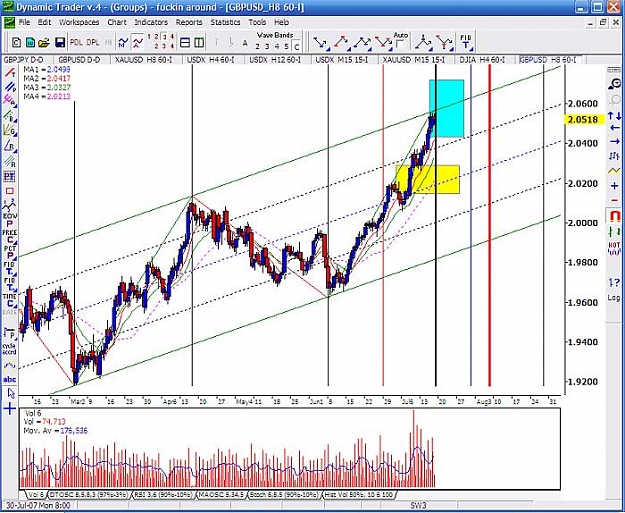Toggle Wave Band C
The image size is (625, 513).
coord(297,47)
